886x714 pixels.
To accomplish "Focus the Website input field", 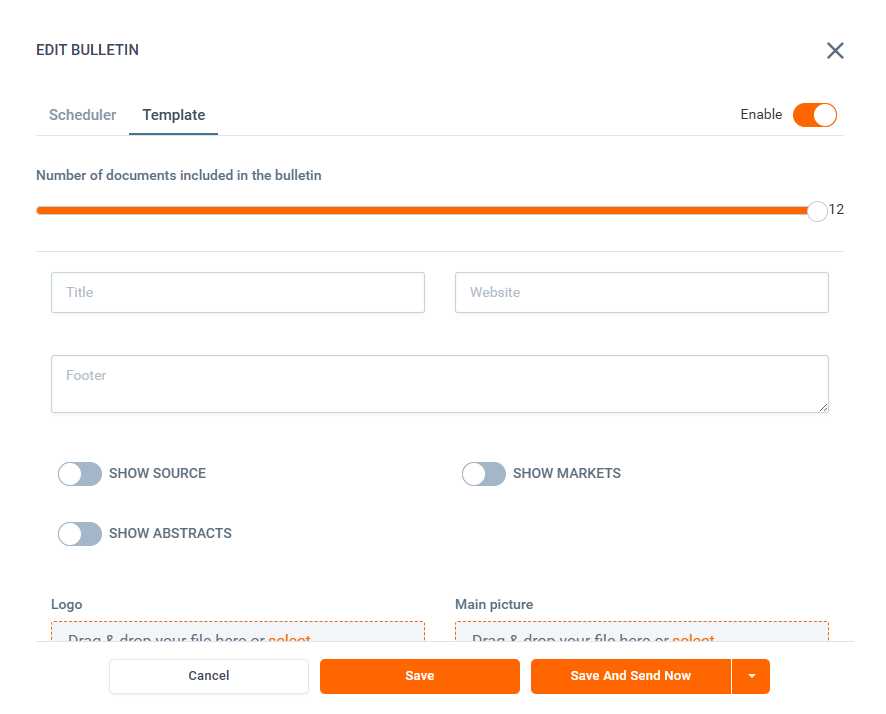I will click(x=641, y=293).
